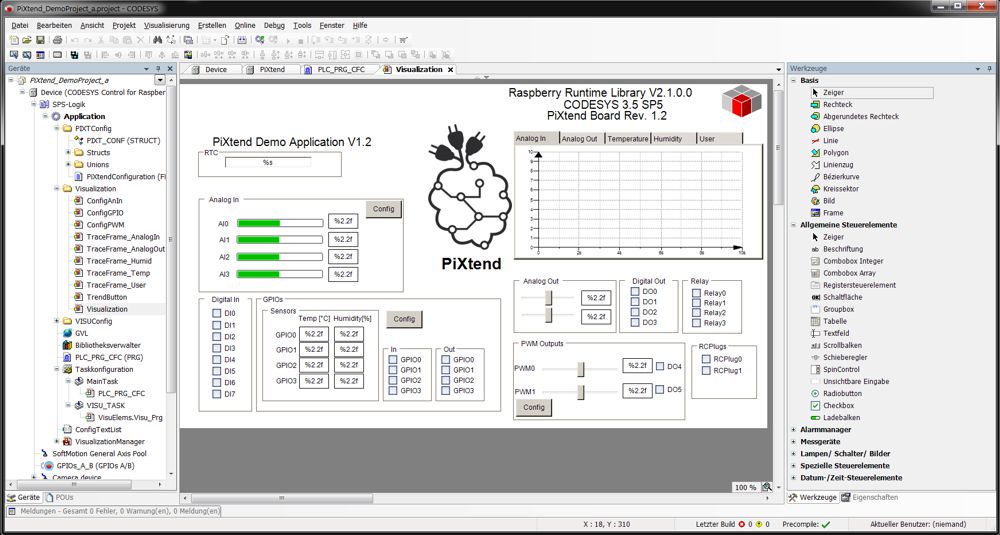The height and width of the screenshot is (535, 1000).
Task: Collapse the Taskkonfiguration node
Action: coord(57,369)
